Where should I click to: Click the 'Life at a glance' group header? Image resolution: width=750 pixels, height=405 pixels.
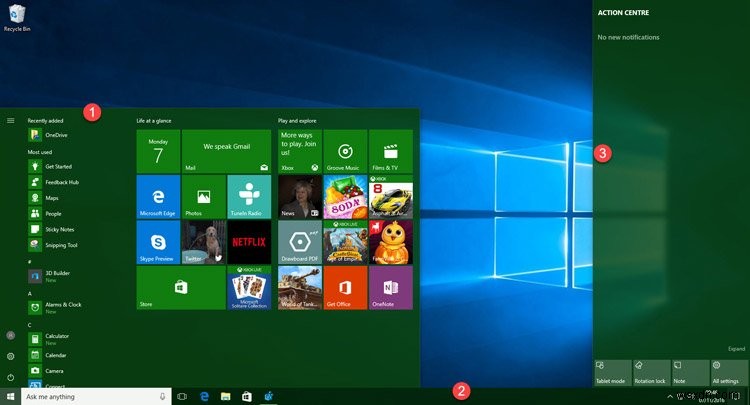[x=154, y=120]
